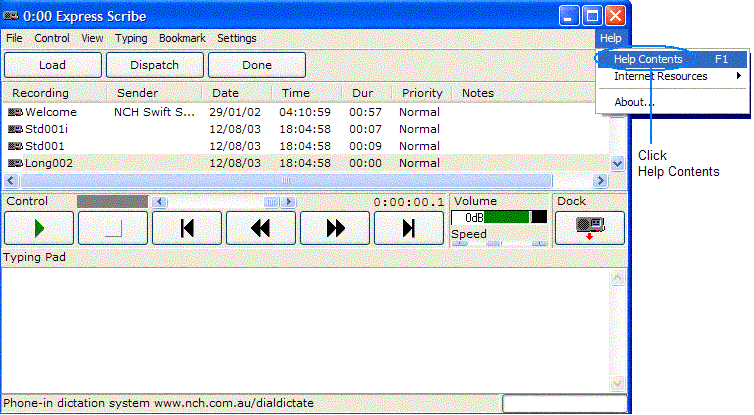Open the Control menu
Viewport: 754px width, 415px height.
[52, 38]
